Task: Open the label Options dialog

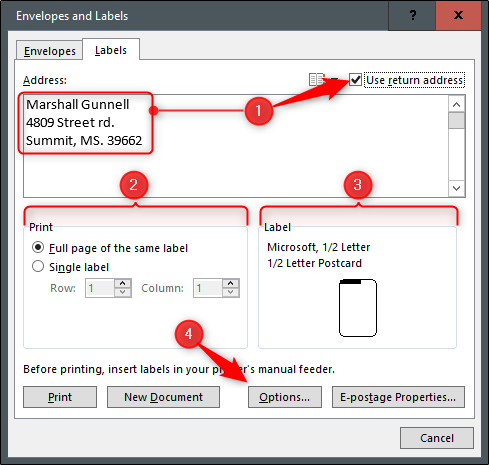Action: [285, 397]
